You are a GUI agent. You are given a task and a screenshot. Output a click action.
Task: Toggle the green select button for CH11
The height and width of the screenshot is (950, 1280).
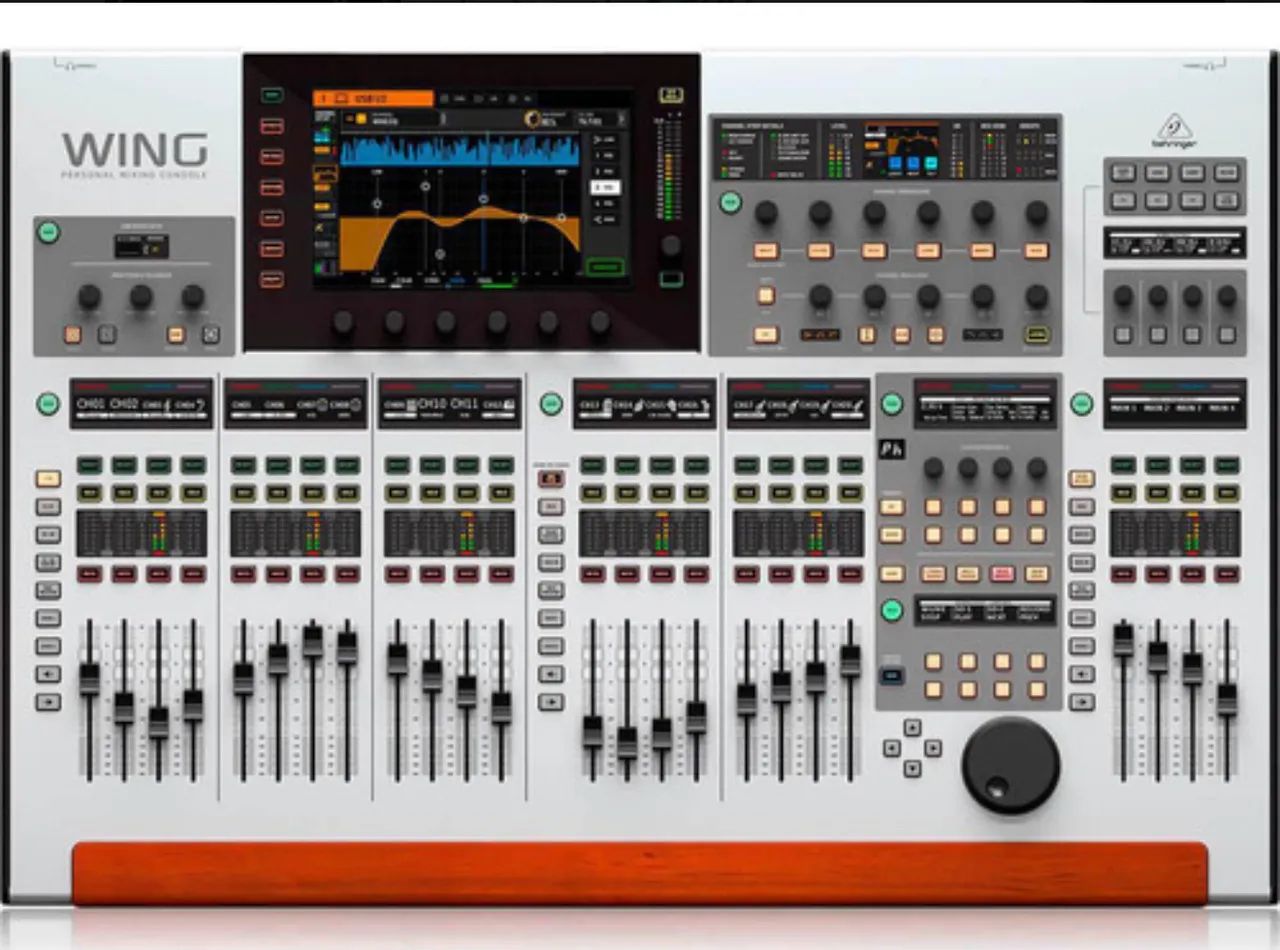(467, 465)
